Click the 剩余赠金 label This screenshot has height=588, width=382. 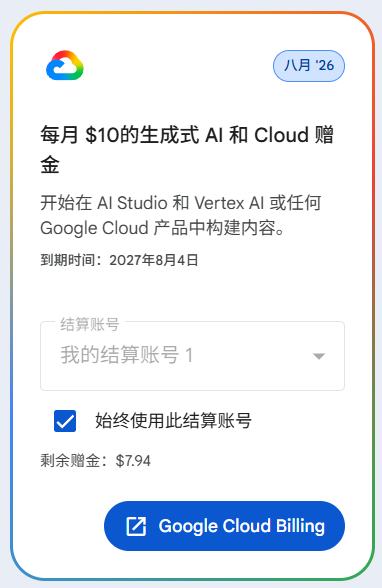pyautogui.click(x=70, y=461)
